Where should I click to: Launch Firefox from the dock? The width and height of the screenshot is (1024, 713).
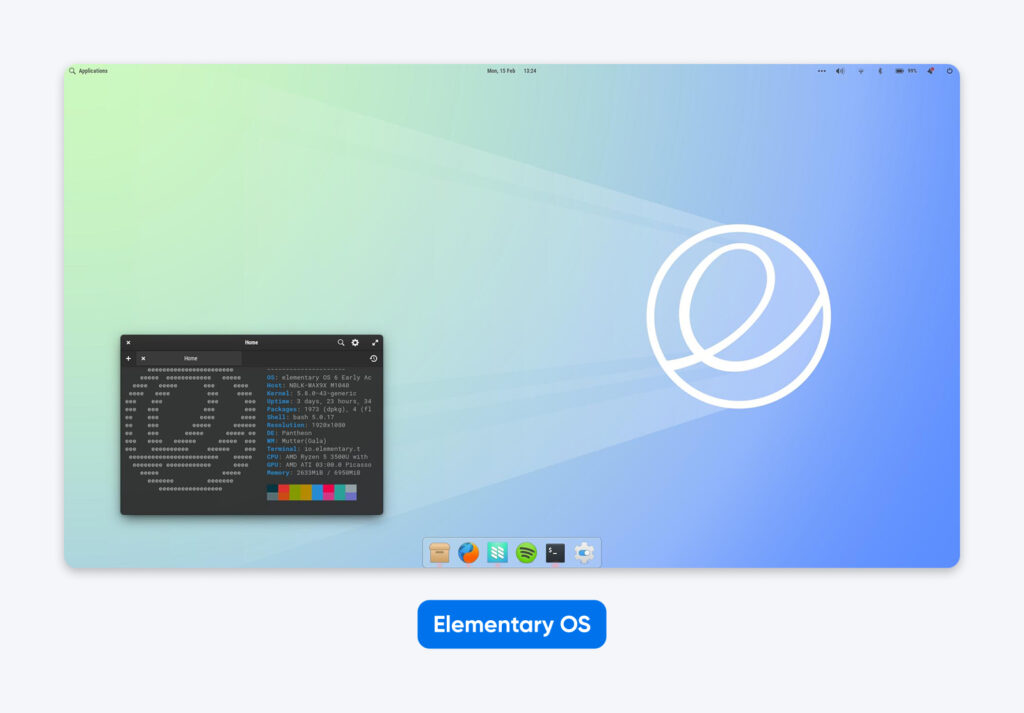tap(467, 551)
